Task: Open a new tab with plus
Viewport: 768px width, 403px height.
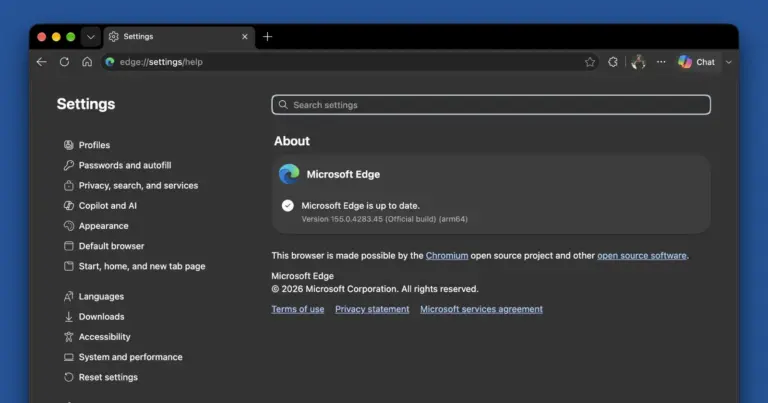Action: point(267,37)
